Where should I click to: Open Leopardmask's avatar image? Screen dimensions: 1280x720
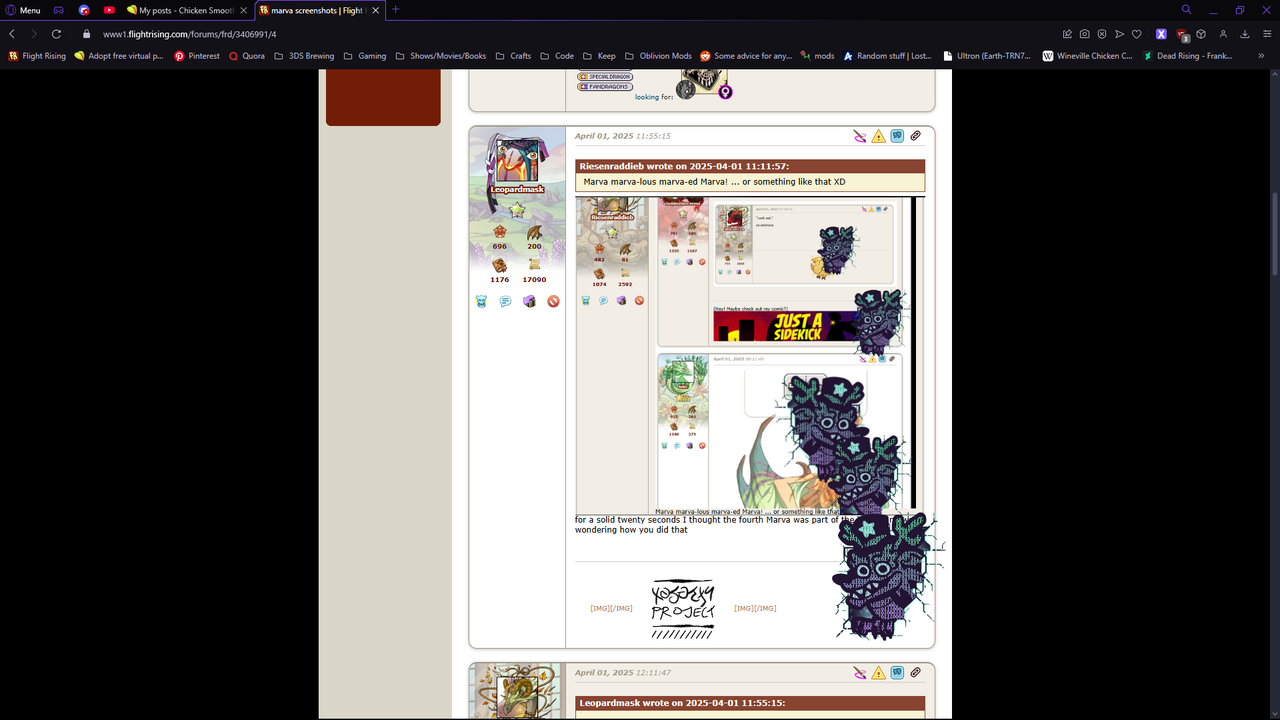point(517,160)
